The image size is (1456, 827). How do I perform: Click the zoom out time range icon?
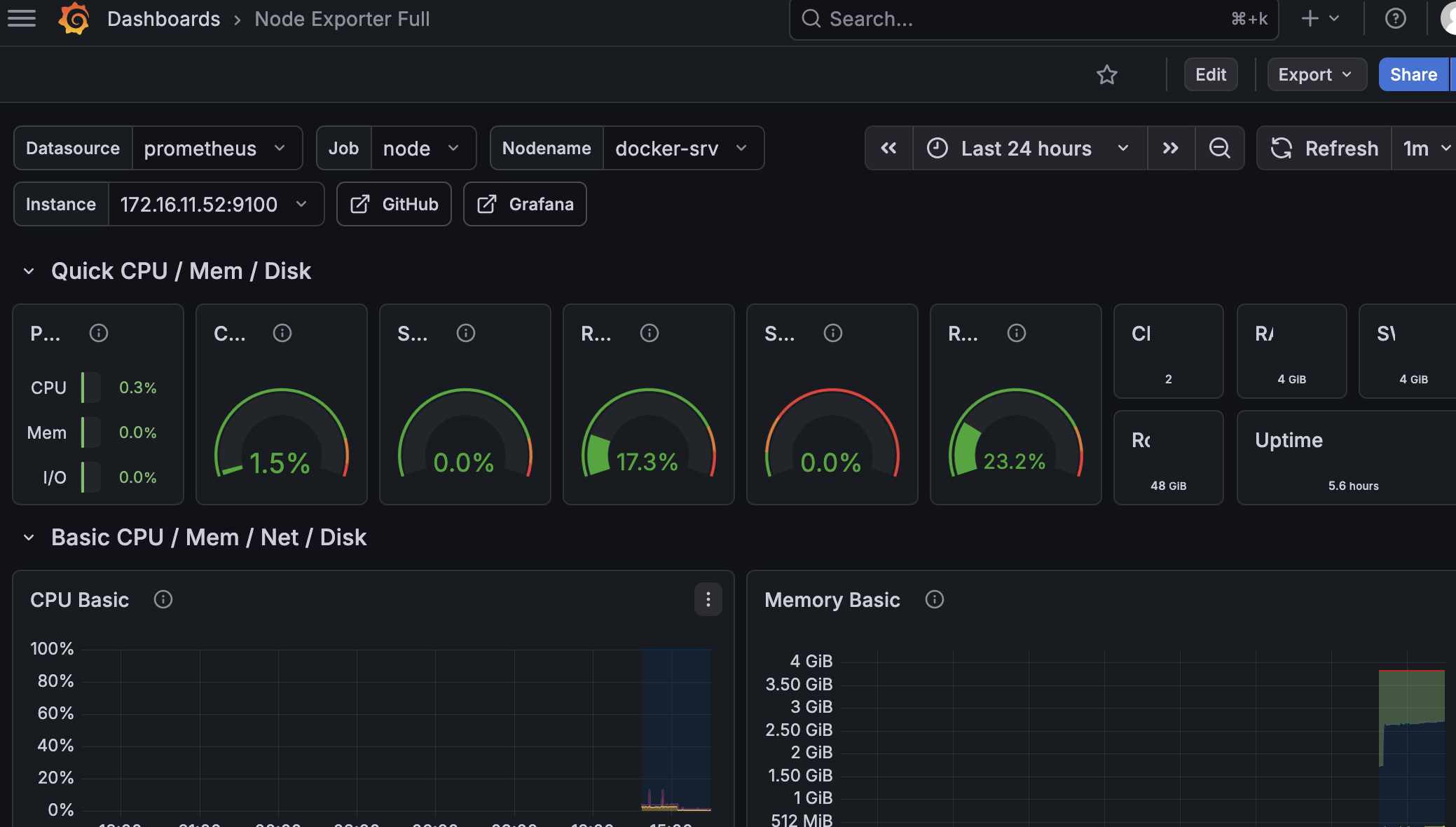pyautogui.click(x=1219, y=148)
